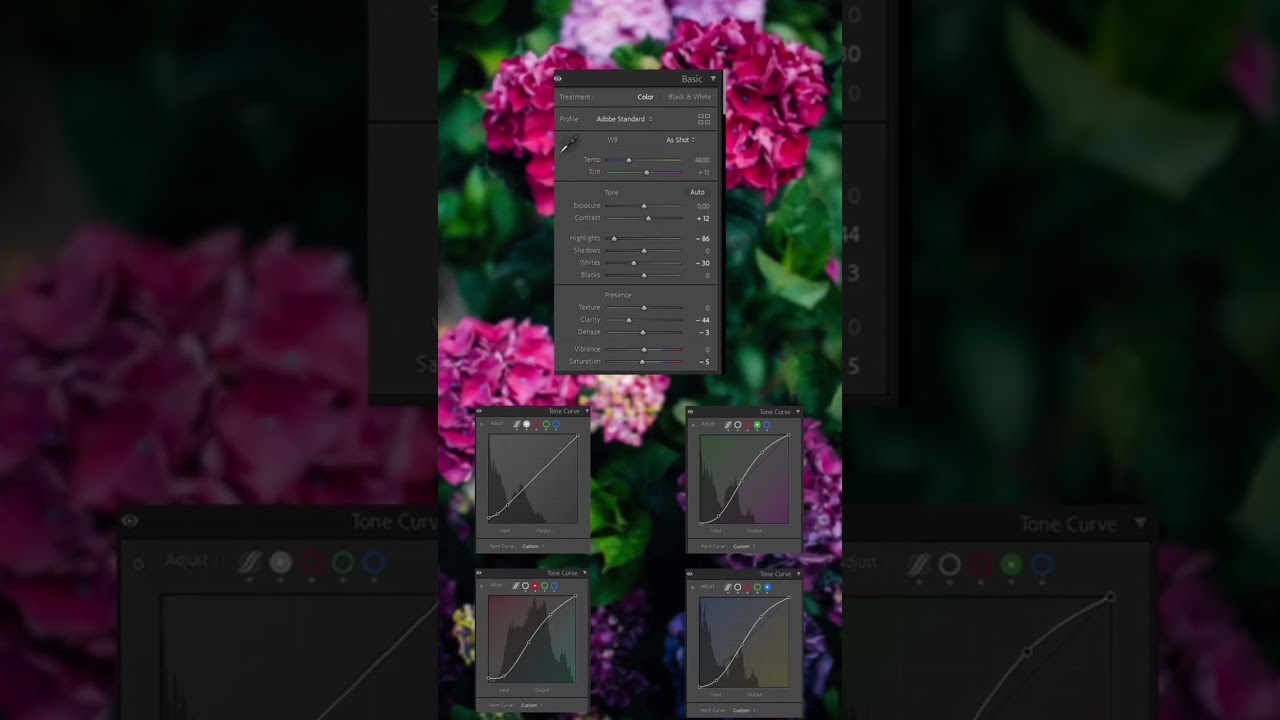Click the Tint slider handle

(x=647, y=172)
